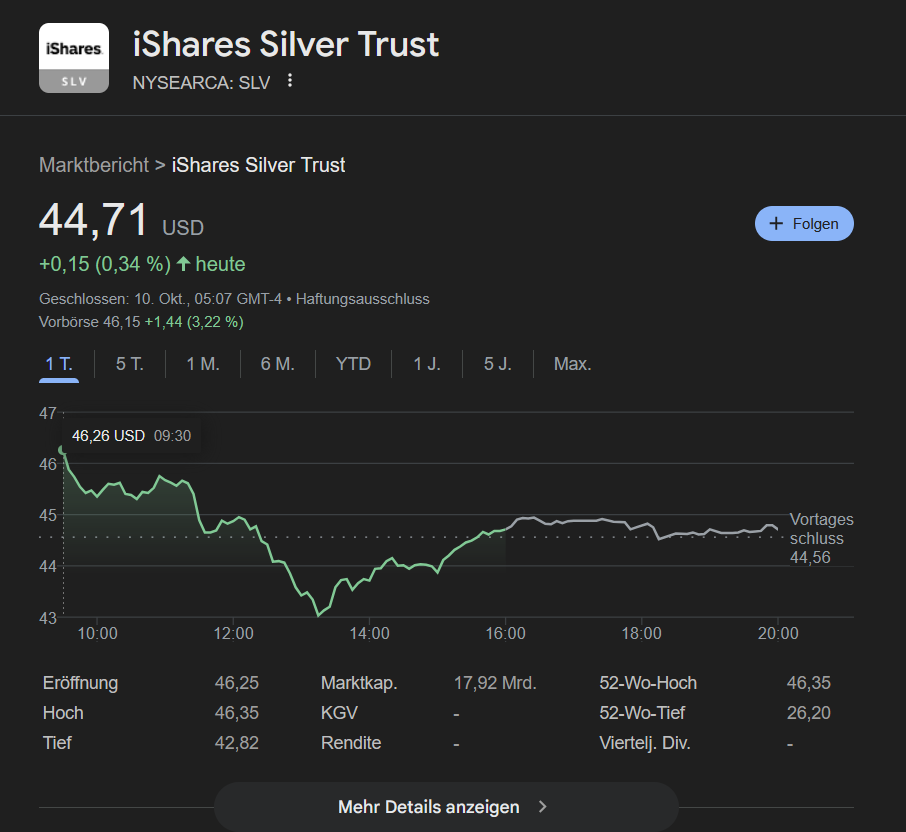Click the iShares SLV logo

(74, 58)
